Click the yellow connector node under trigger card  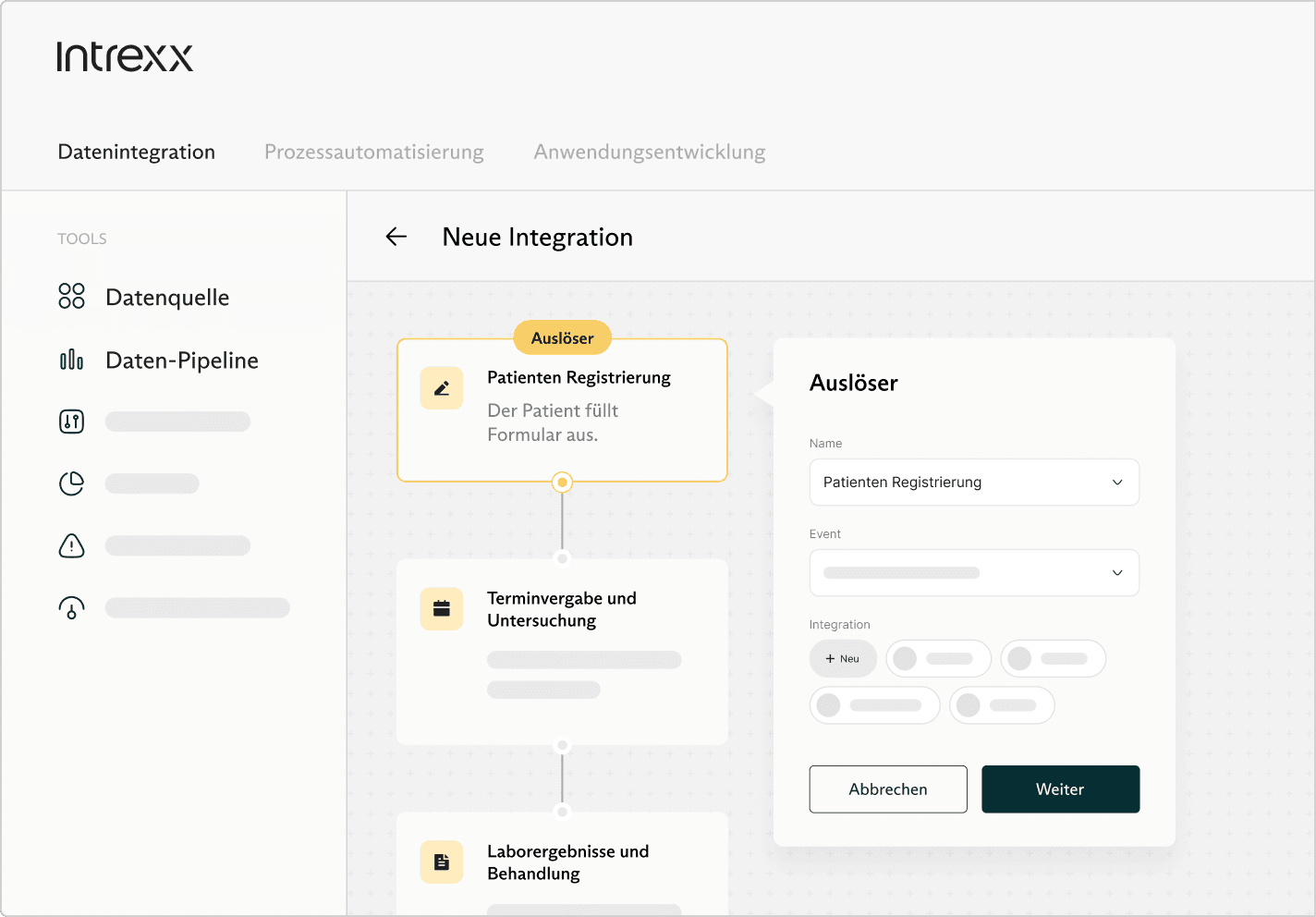coord(562,483)
